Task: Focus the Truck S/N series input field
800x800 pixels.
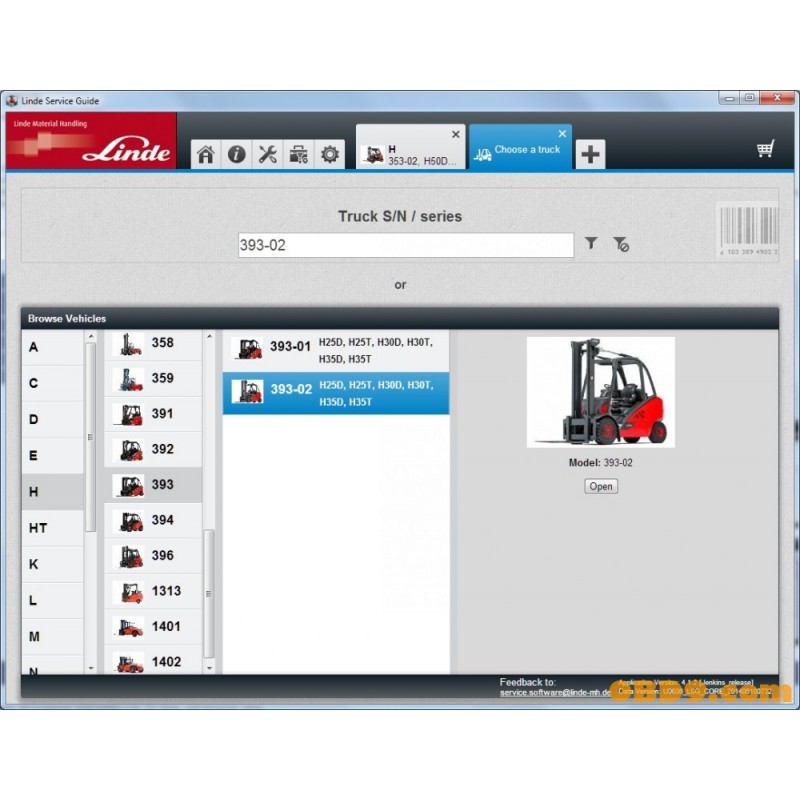Action: [x=406, y=245]
